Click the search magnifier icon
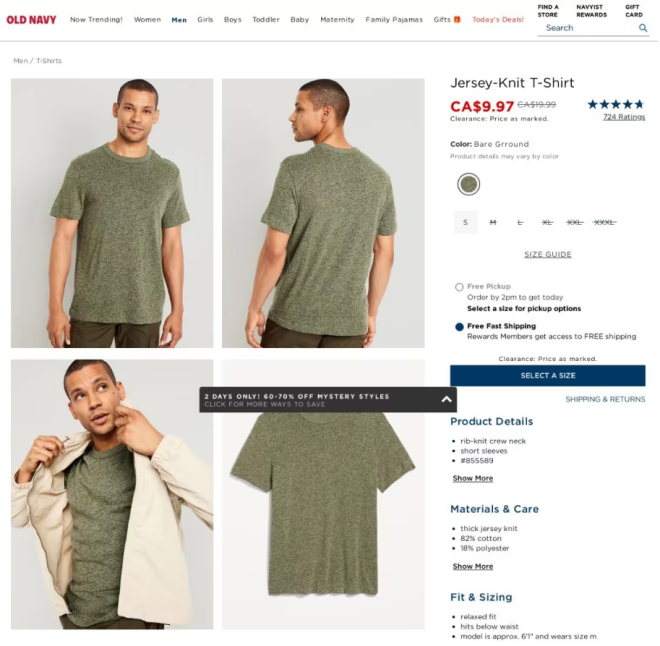The height and width of the screenshot is (646, 660). click(644, 28)
